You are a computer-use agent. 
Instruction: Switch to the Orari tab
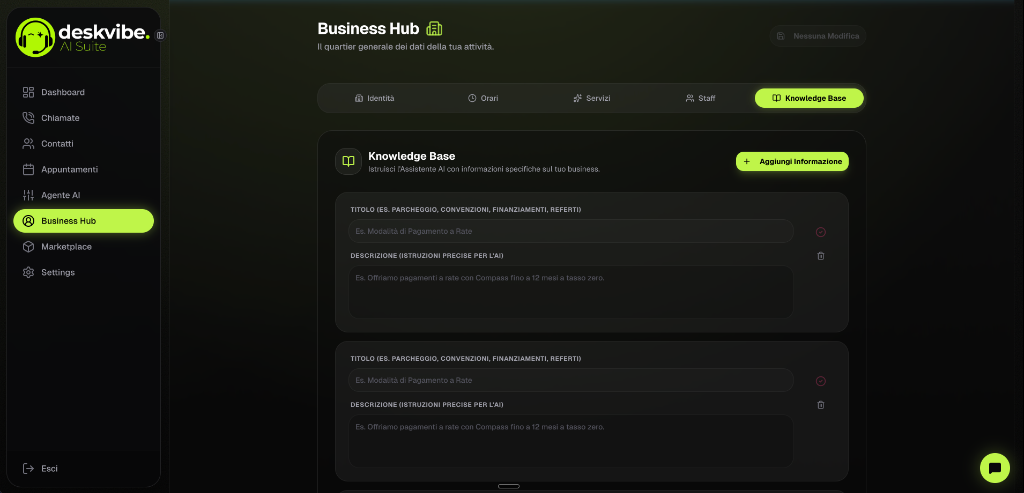483,99
